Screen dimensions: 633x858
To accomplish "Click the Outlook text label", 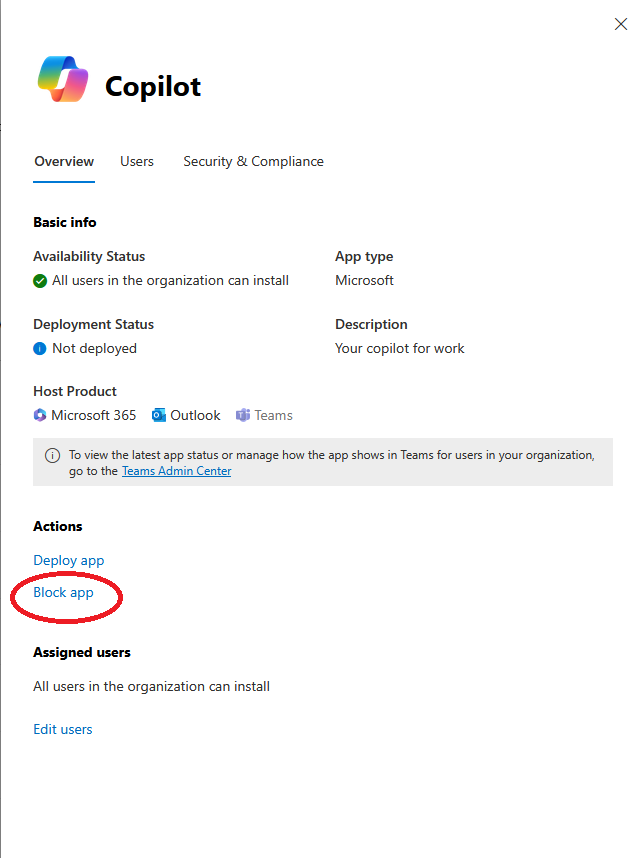I will tap(195, 415).
